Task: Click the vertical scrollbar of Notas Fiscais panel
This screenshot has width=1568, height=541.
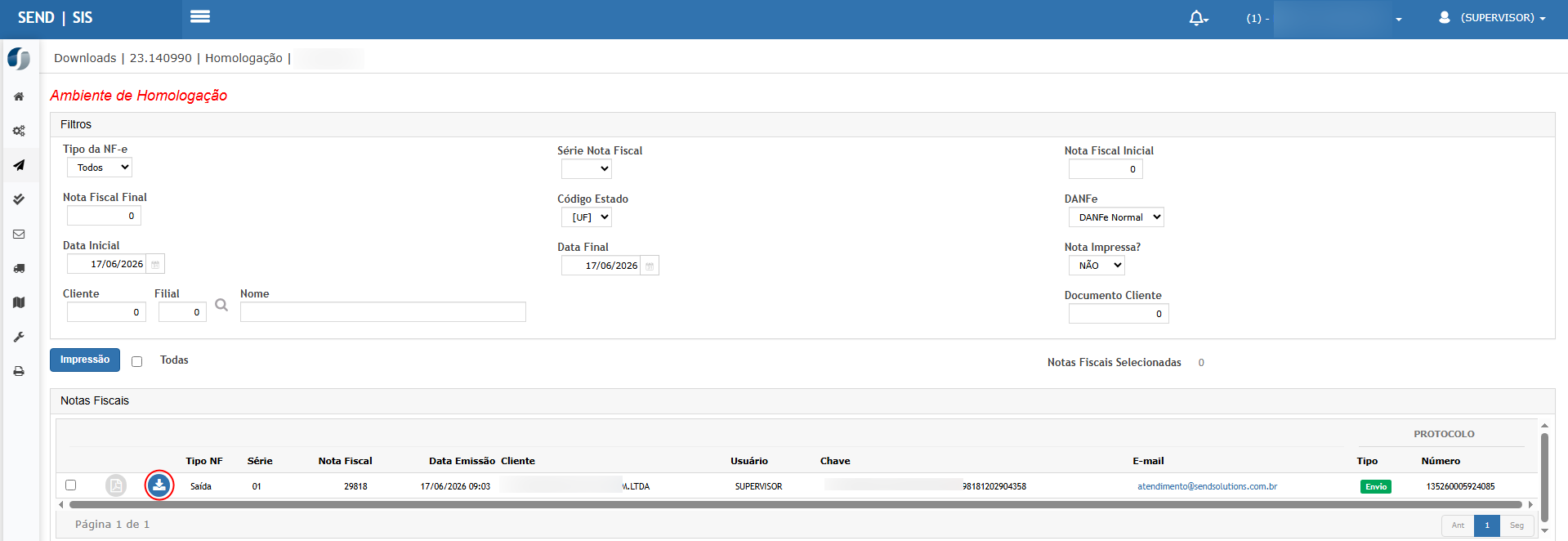Action: (1544, 478)
